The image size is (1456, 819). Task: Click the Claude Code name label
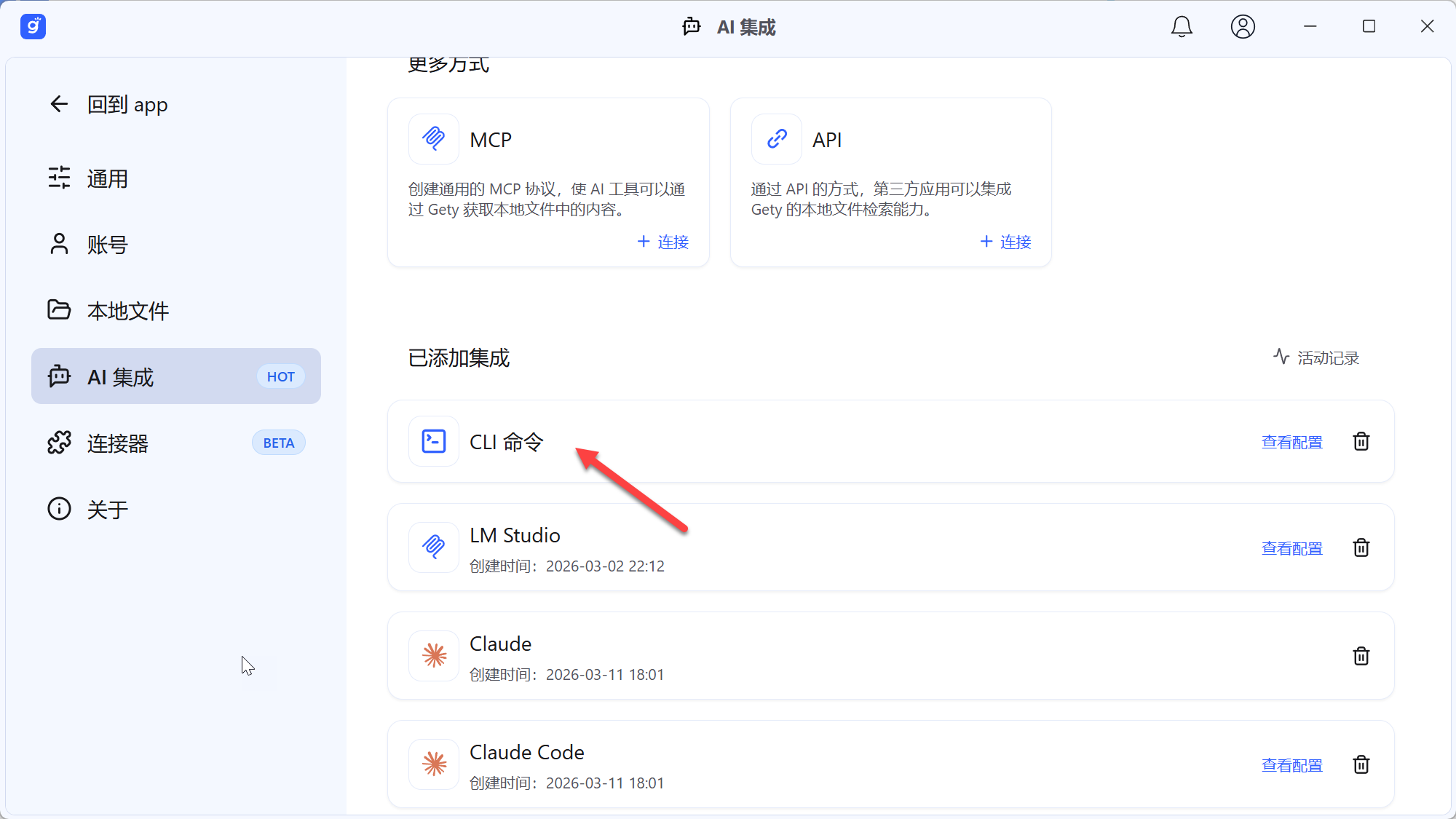[527, 752]
